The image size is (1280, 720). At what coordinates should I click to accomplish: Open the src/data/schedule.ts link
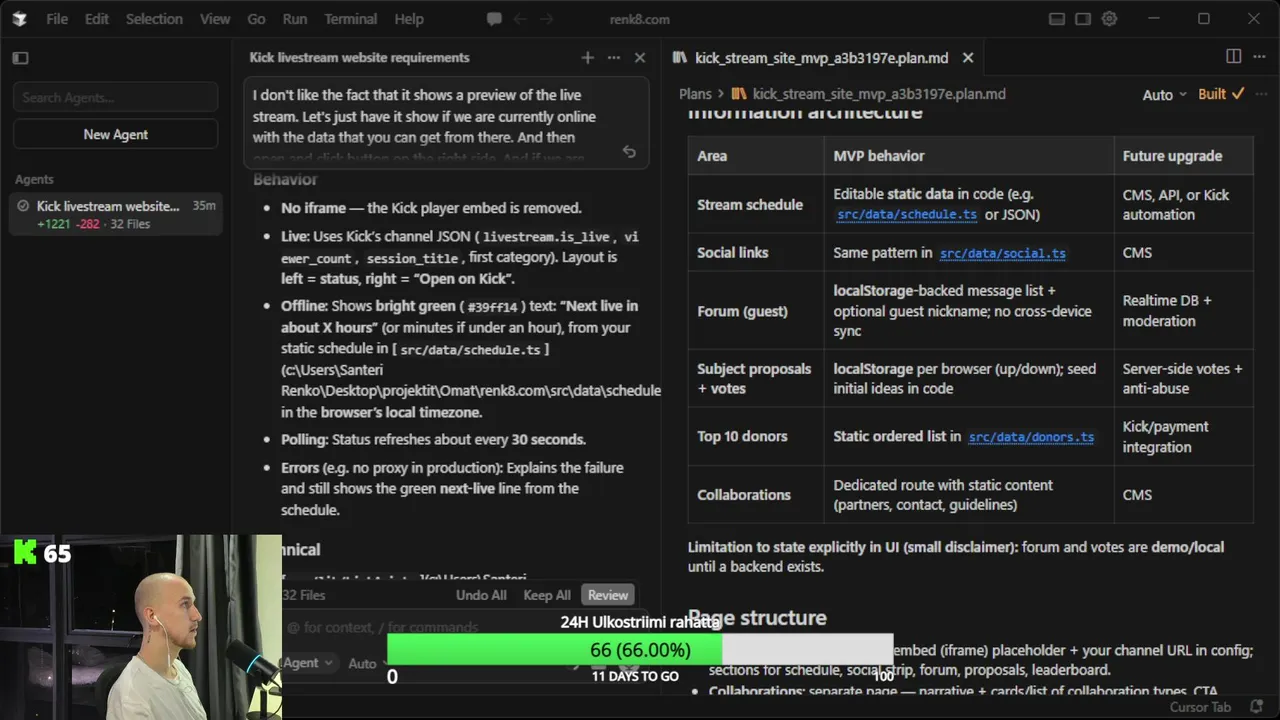click(x=906, y=215)
